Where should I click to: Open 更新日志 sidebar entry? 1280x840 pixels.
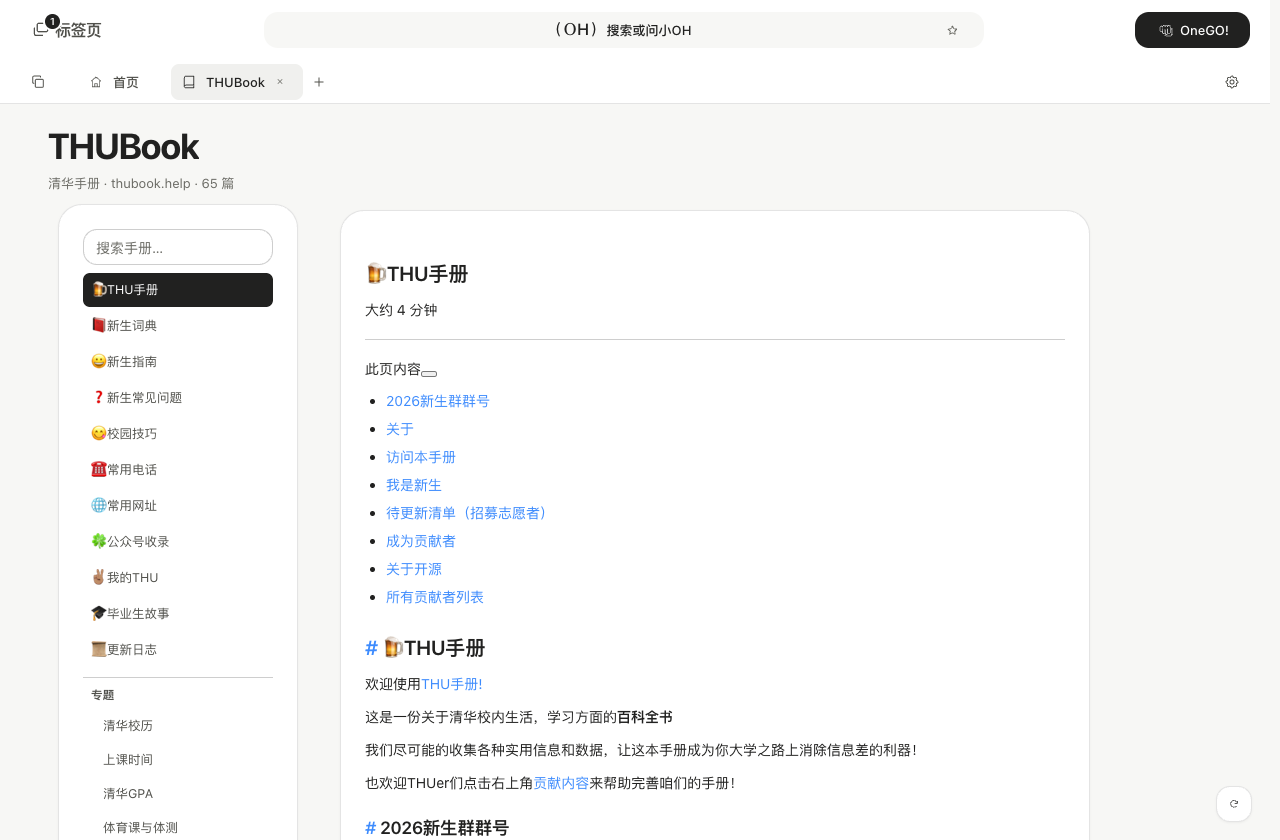(178, 650)
